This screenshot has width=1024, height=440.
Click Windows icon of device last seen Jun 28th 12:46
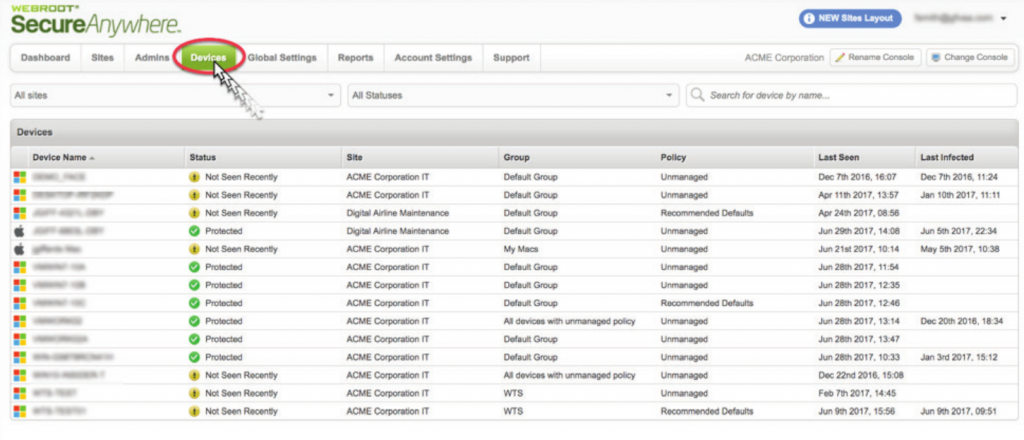(20, 303)
